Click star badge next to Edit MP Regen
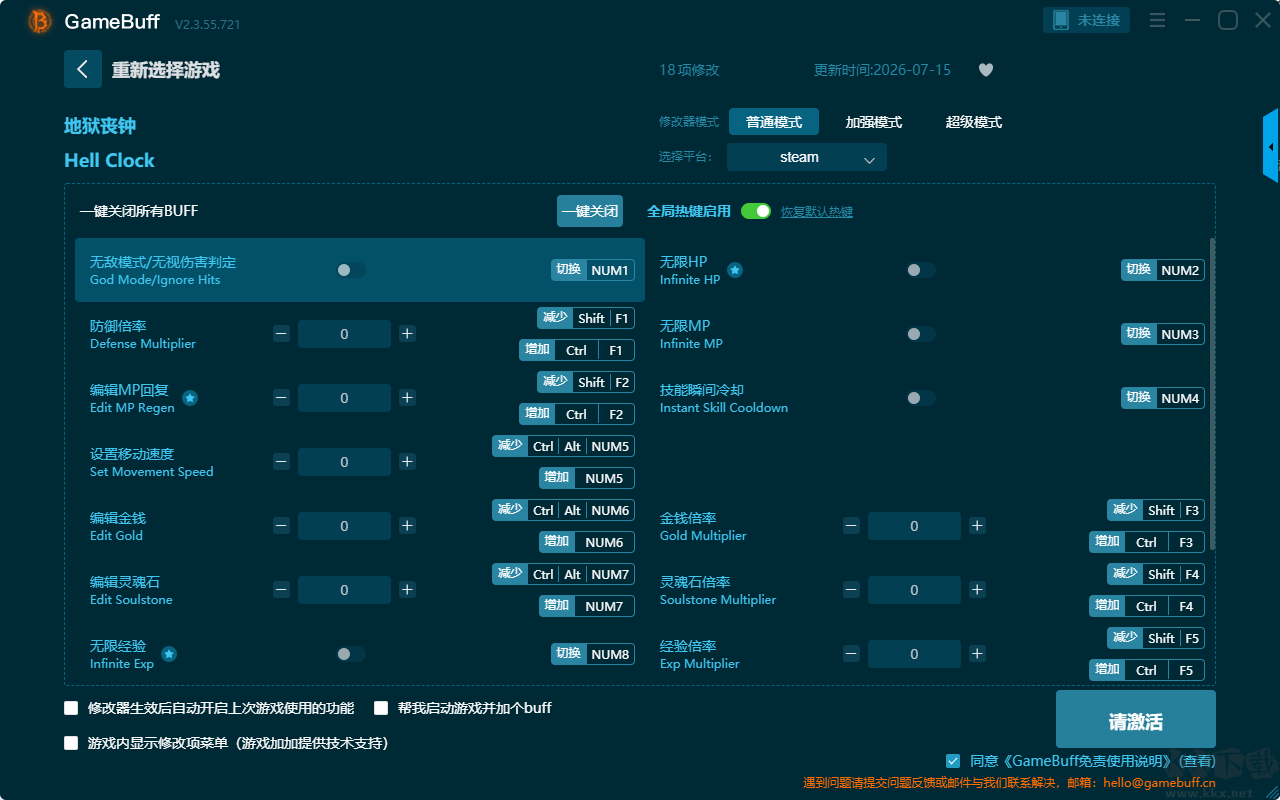The image size is (1280, 800). pos(190,398)
